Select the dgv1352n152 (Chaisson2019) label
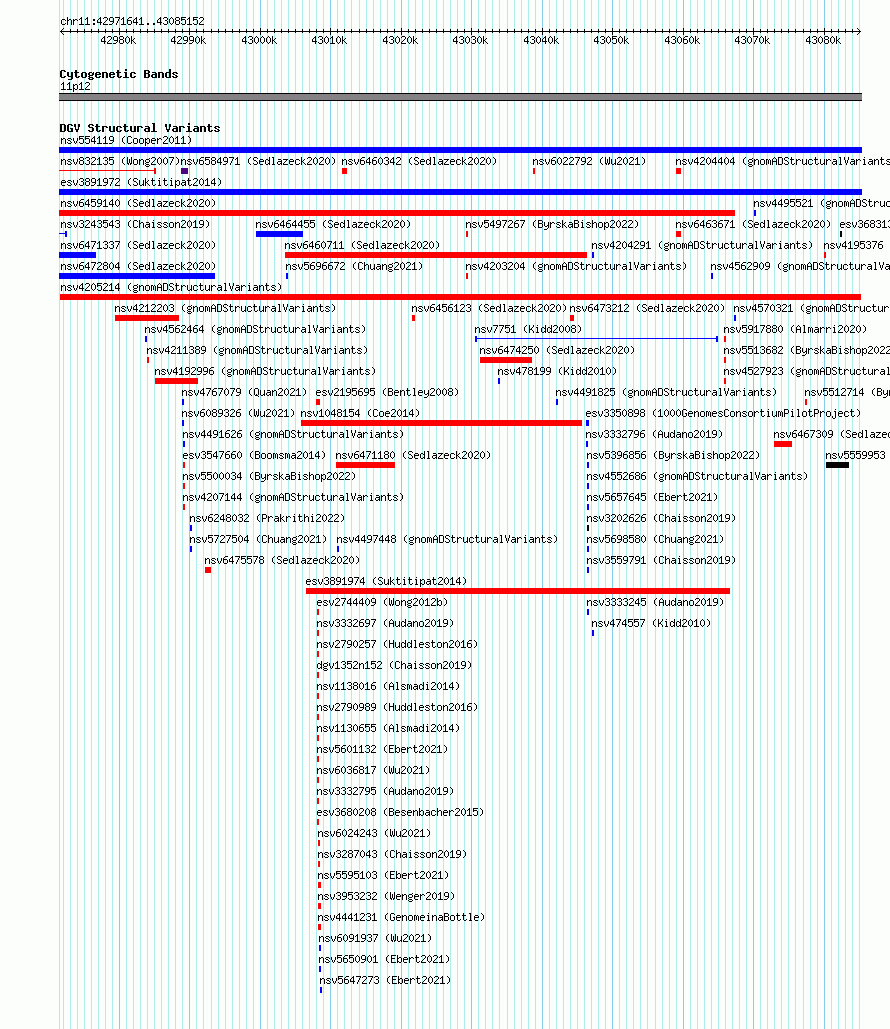This screenshot has width=890, height=1029. click(x=394, y=665)
